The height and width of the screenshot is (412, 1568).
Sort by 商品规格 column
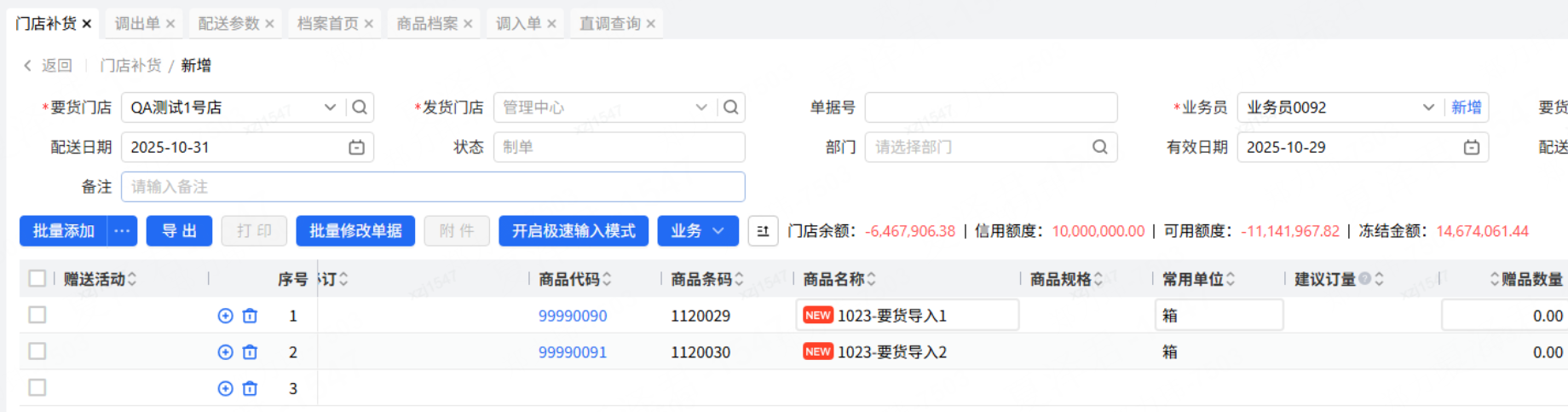coord(1098,279)
